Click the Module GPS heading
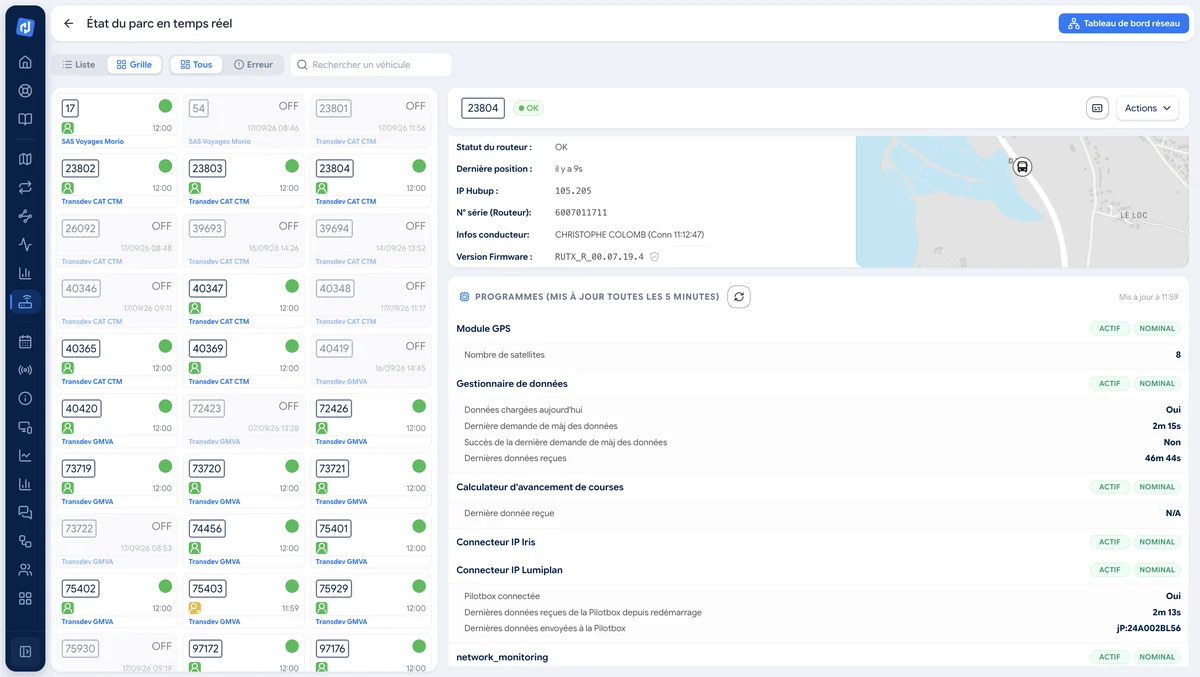The height and width of the screenshot is (677, 1200). click(484, 329)
